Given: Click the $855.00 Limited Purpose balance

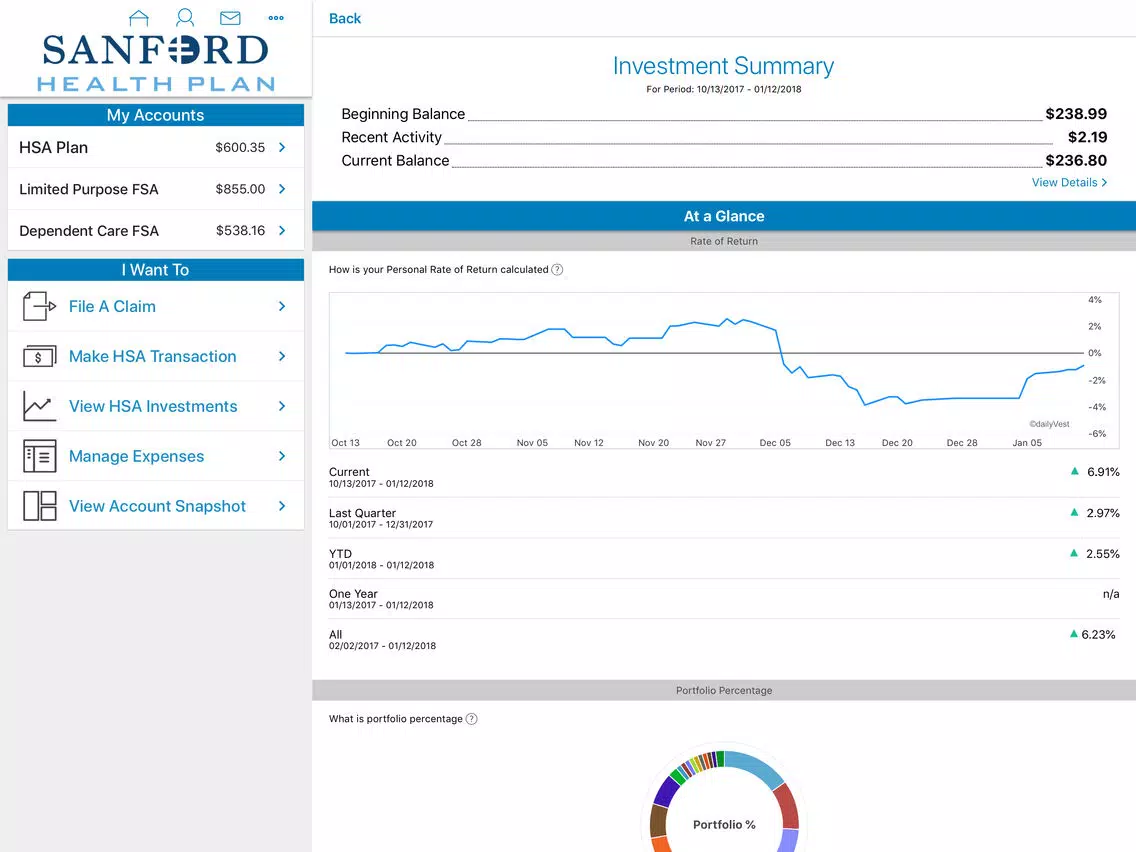Looking at the screenshot, I should tap(240, 189).
